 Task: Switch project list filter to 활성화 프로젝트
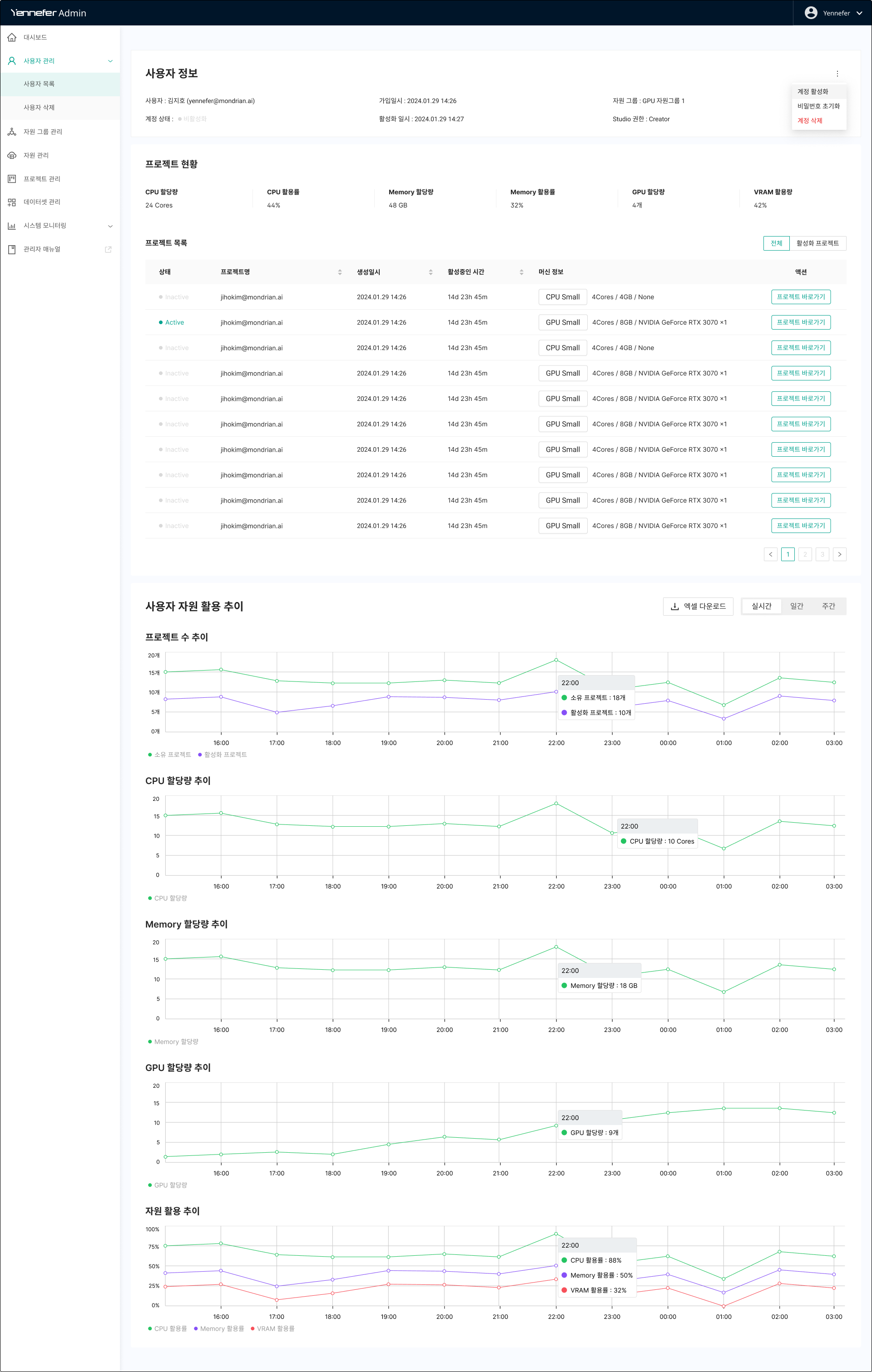tap(817, 243)
